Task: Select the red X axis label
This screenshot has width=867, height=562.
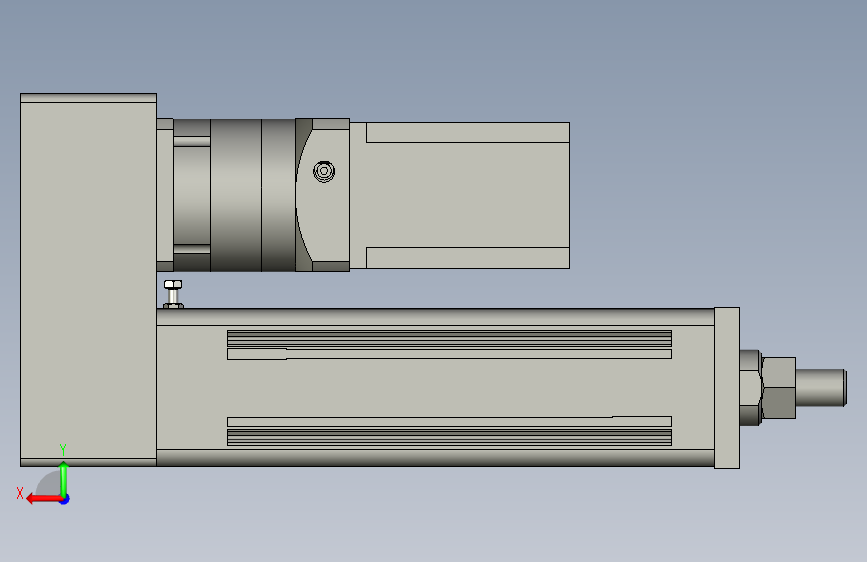Action: 20,493
